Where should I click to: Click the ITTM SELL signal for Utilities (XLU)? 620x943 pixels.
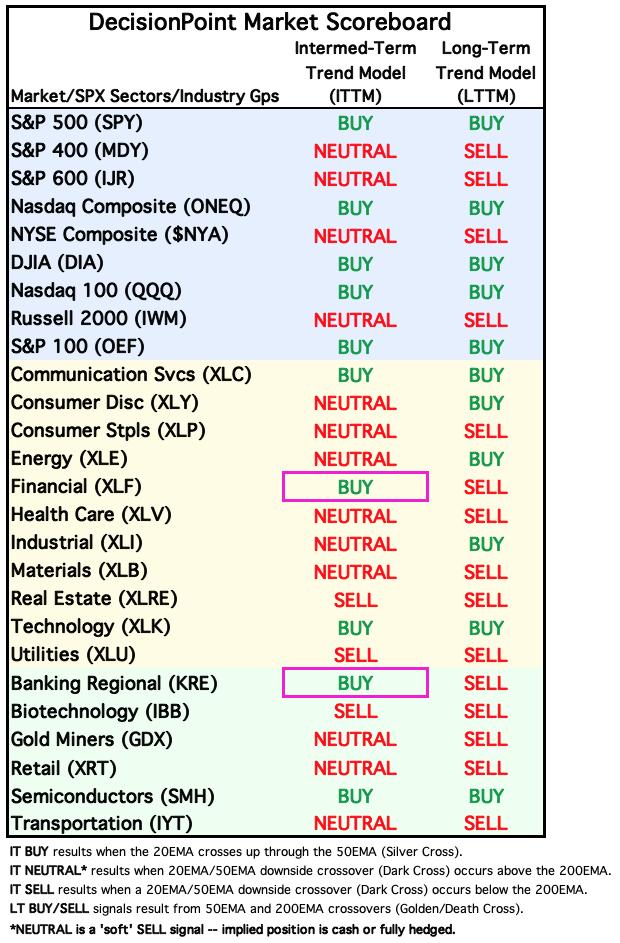pos(355,655)
